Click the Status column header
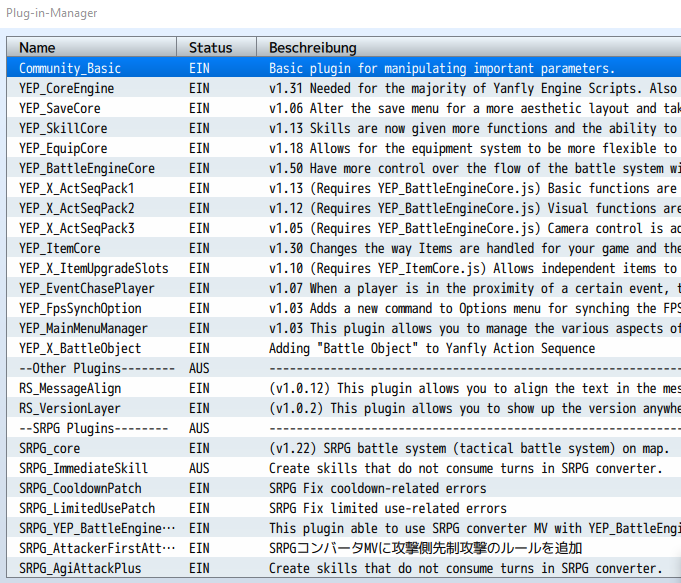 216,47
